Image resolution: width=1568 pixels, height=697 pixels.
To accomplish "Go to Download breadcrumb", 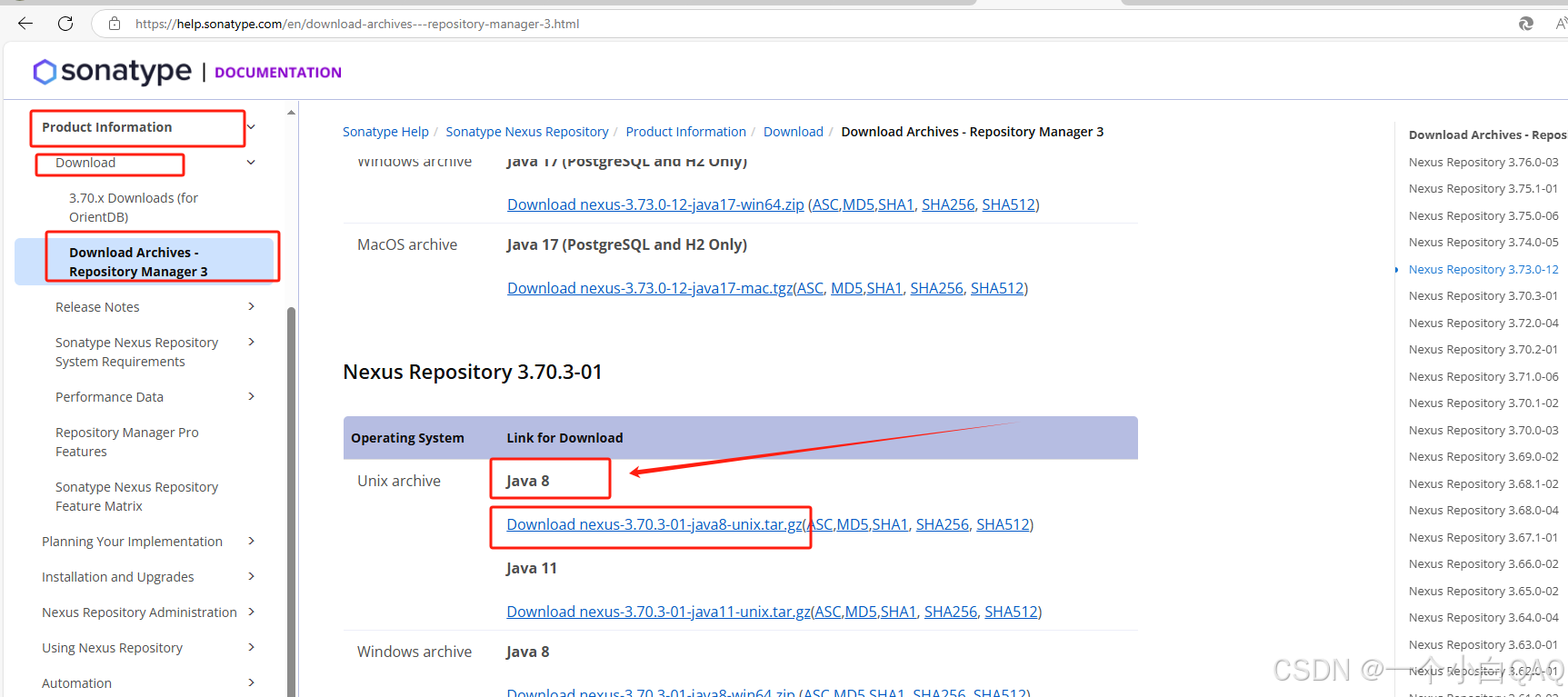I will pos(794,132).
